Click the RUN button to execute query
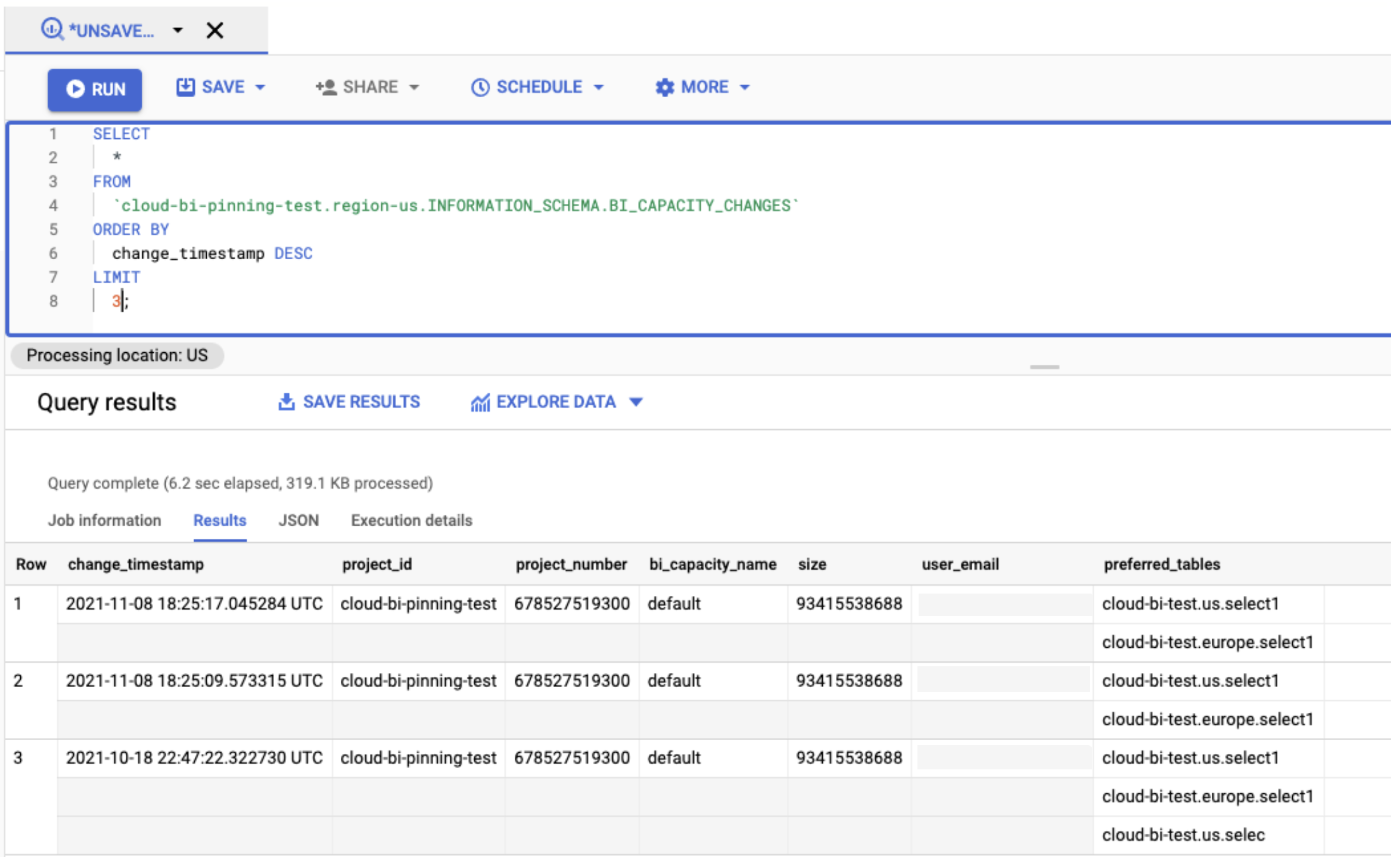This screenshot has width=1400, height=857. coord(95,89)
